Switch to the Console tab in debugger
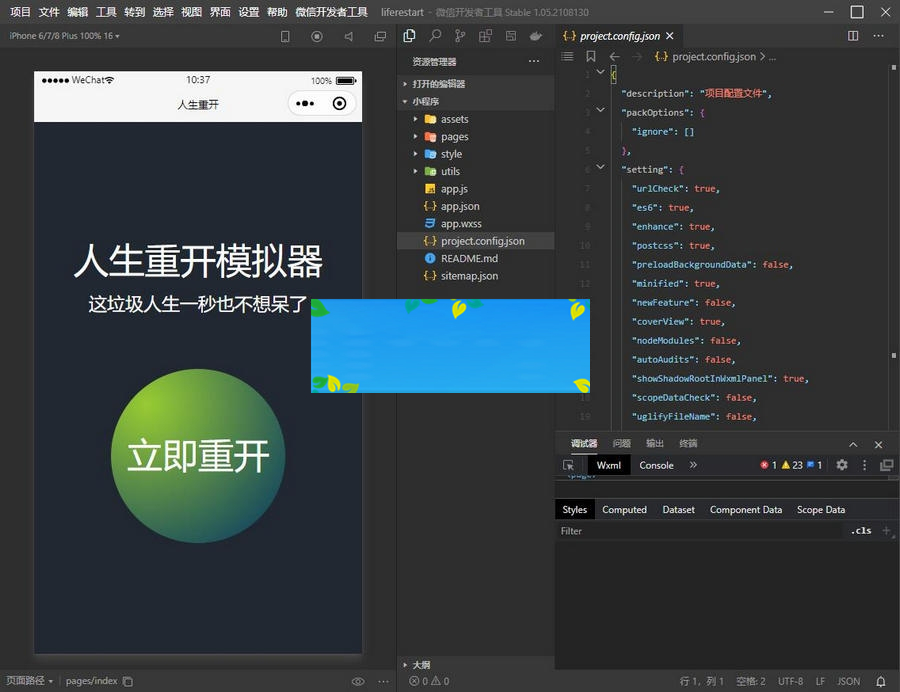The height and width of the screenshot is (692, 900). 656,464
